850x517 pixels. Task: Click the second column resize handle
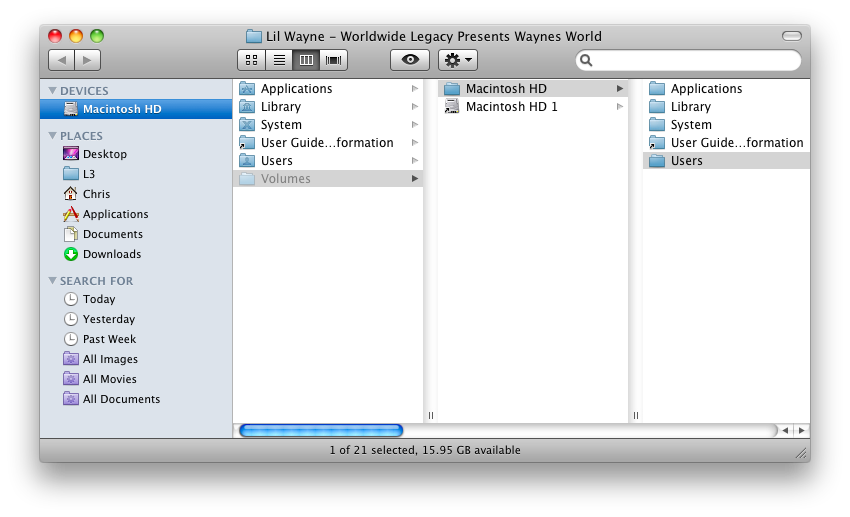coord(635,416)
